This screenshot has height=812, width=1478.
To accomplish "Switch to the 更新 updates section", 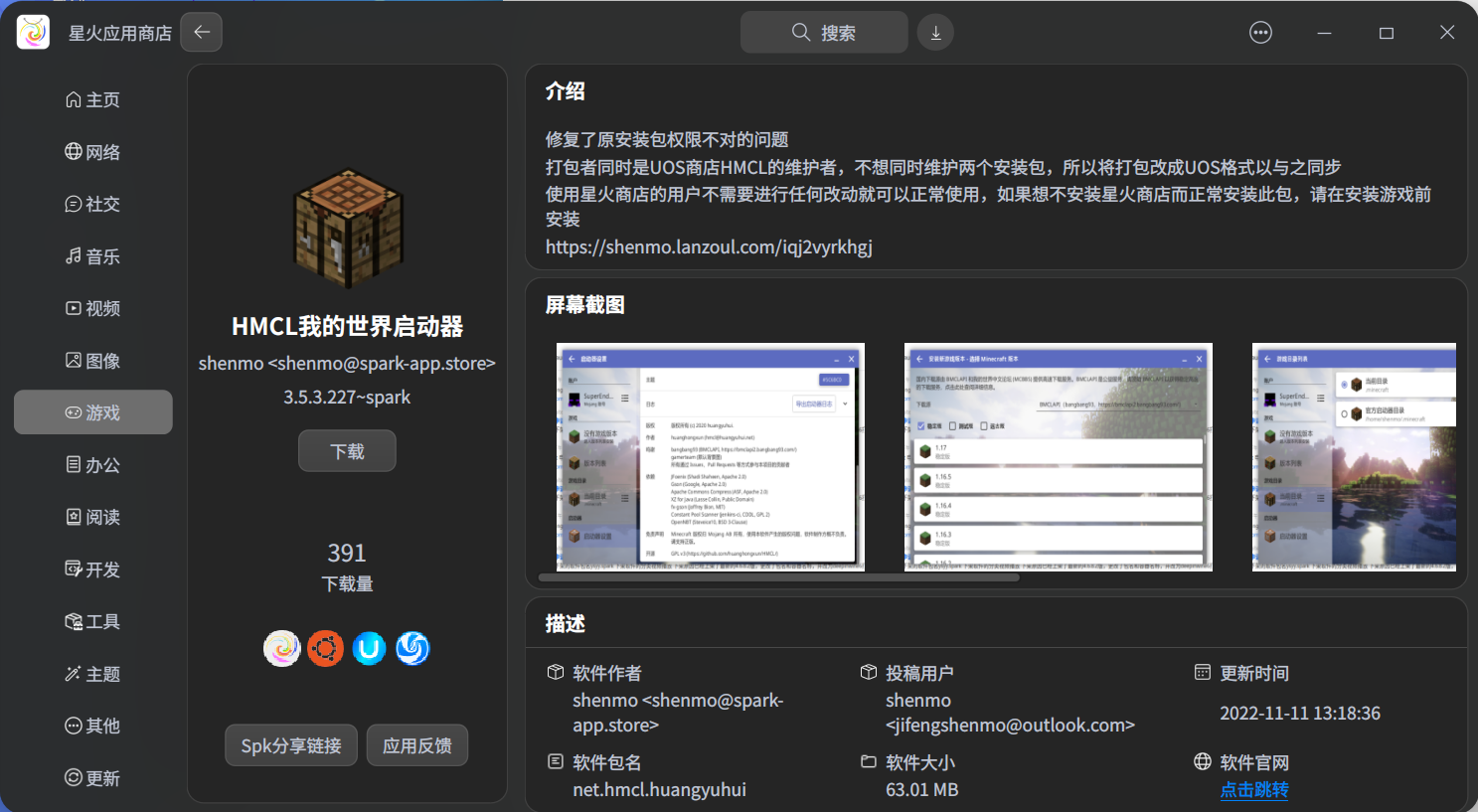I will pos(92,777).
